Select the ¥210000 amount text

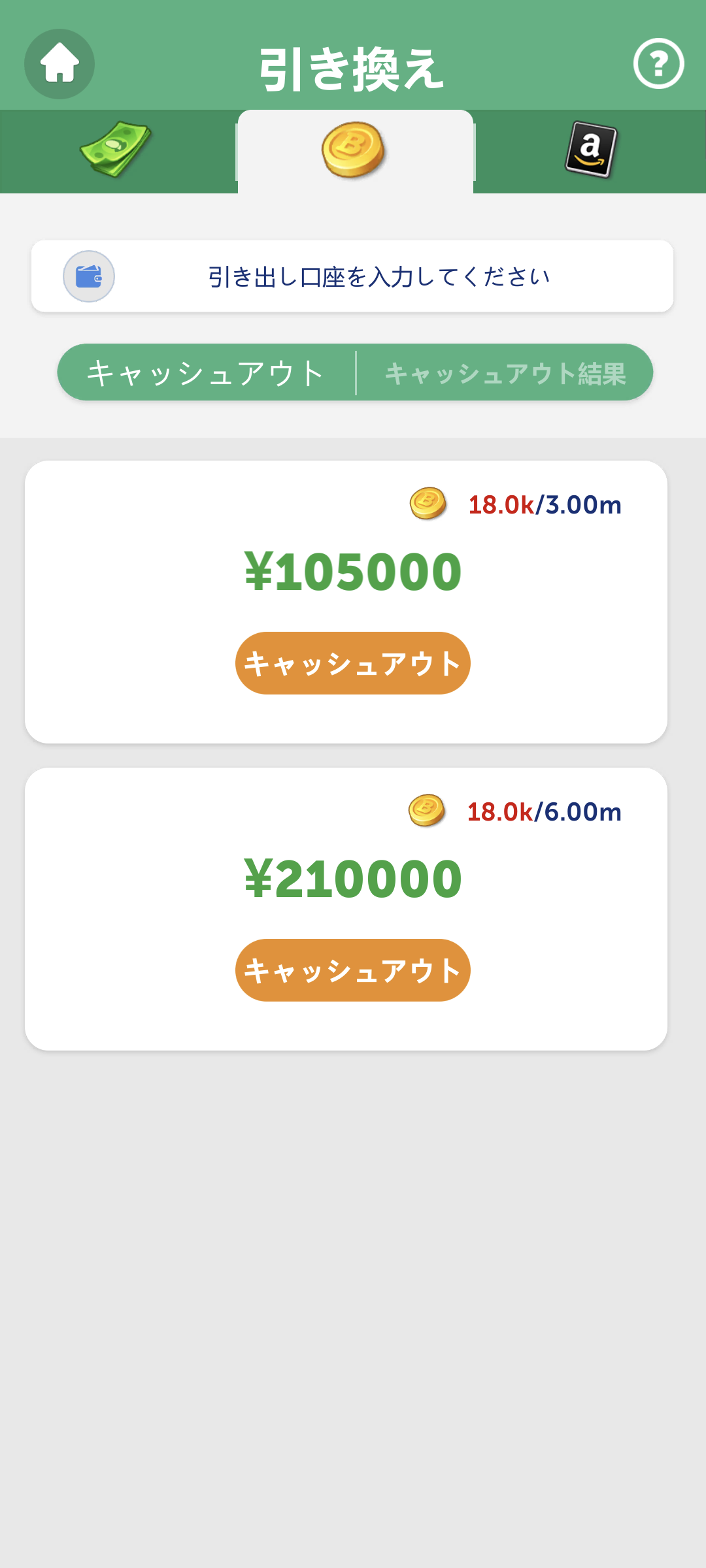point(353,879)
